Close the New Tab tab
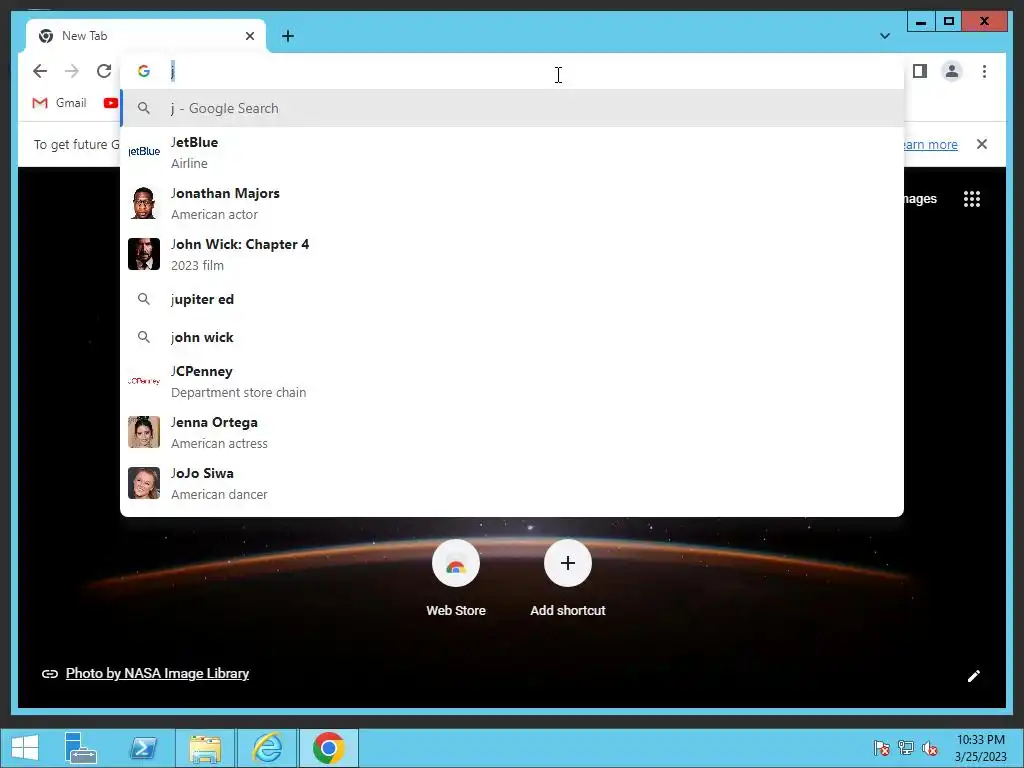1024x768 pixels. tap(249, 36)
